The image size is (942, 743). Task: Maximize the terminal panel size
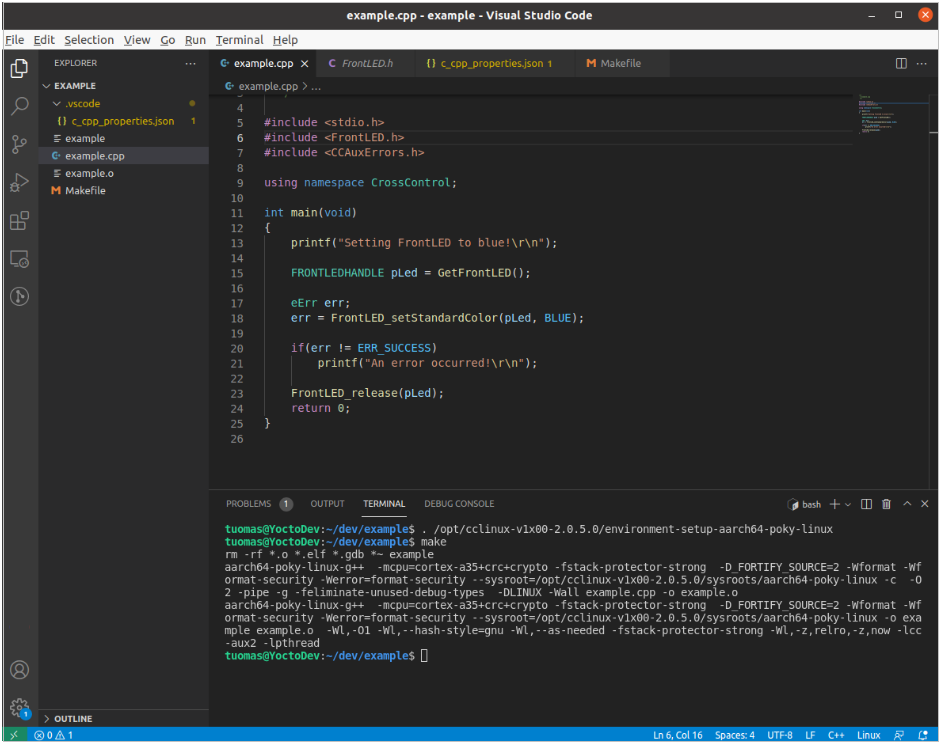(908, 504)
